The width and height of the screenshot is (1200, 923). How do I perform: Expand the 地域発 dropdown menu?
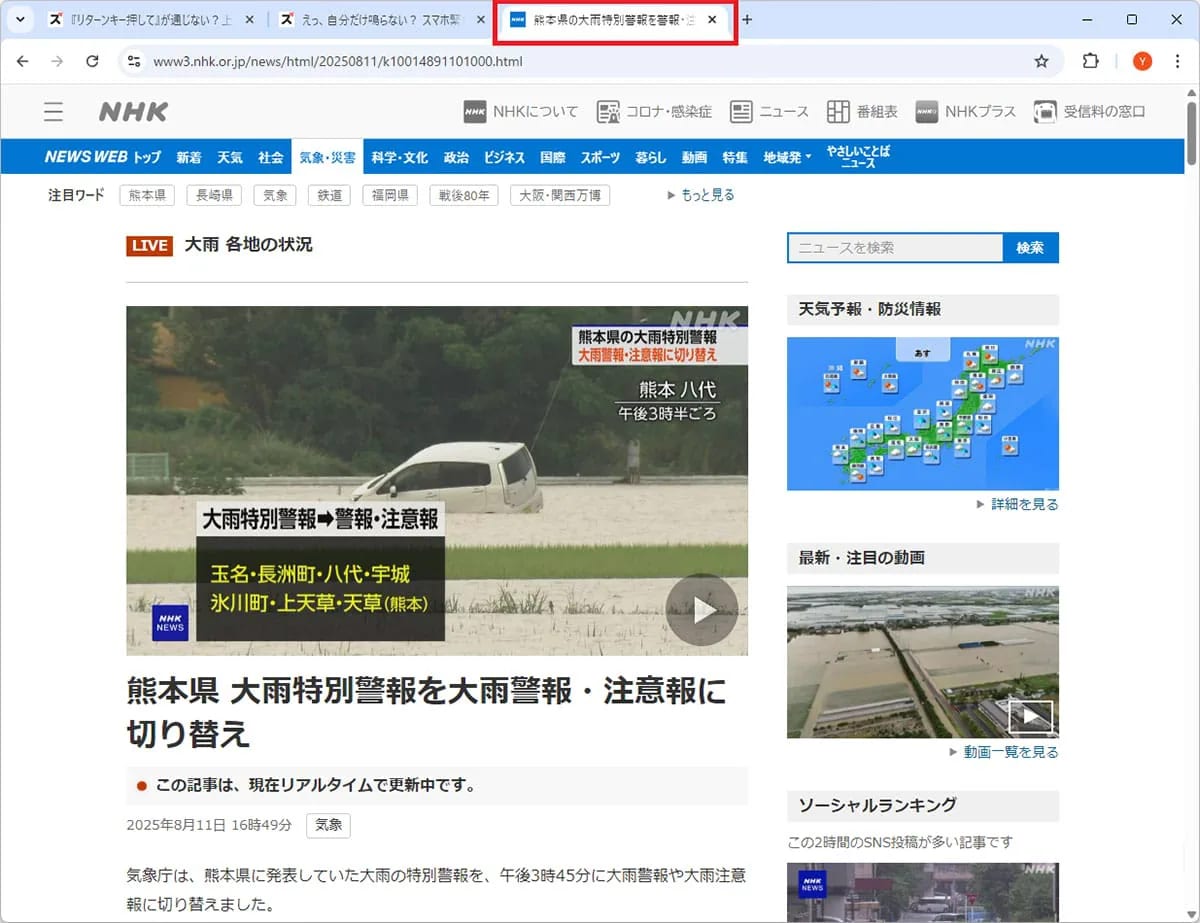tap(787, 158)
